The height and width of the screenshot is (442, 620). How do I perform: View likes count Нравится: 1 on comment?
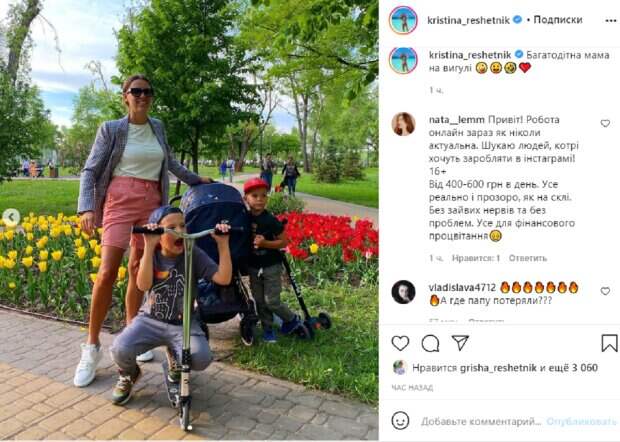(x=476, y=258)
